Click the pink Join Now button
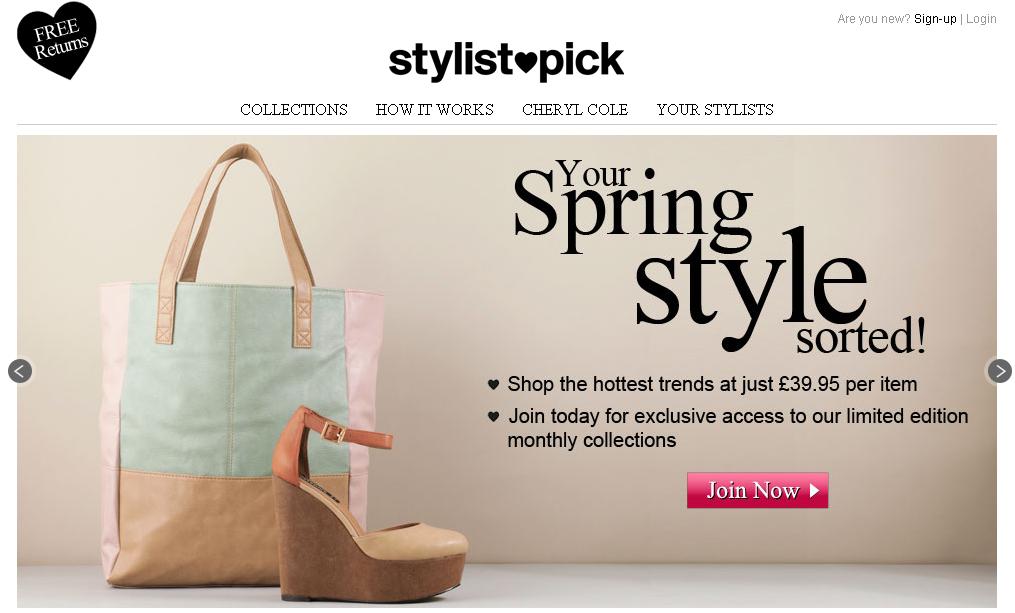The height and width of the screenshot is (613, 1015). click(757, 490)
